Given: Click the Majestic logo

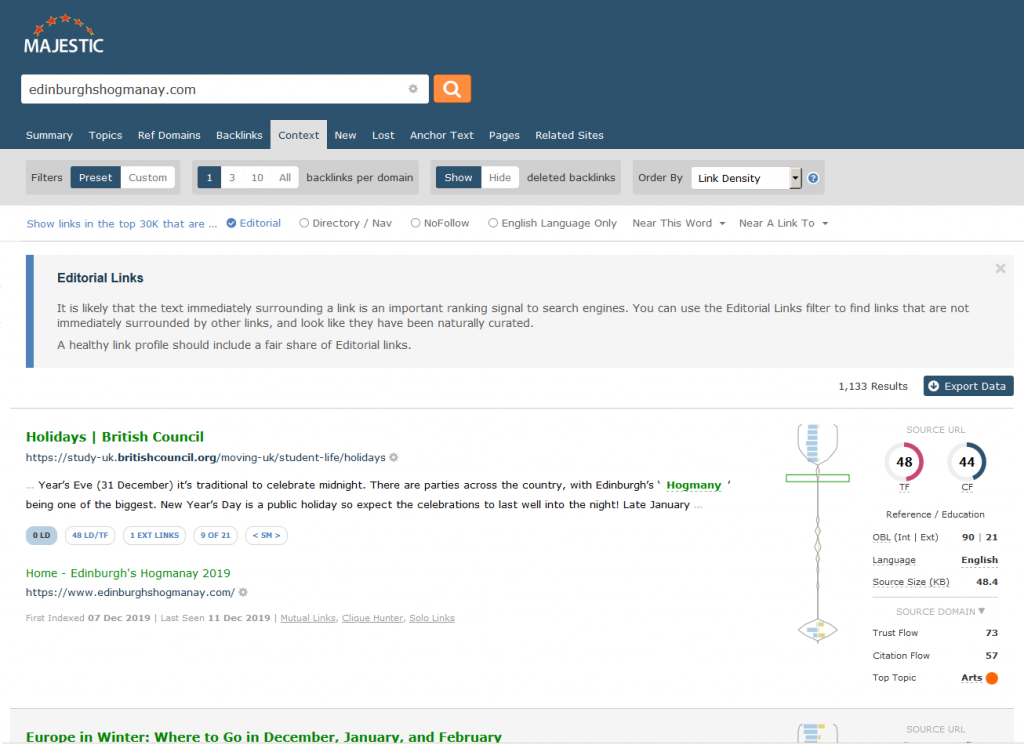Looking at the screenshot, I should [x=64, y=34].
